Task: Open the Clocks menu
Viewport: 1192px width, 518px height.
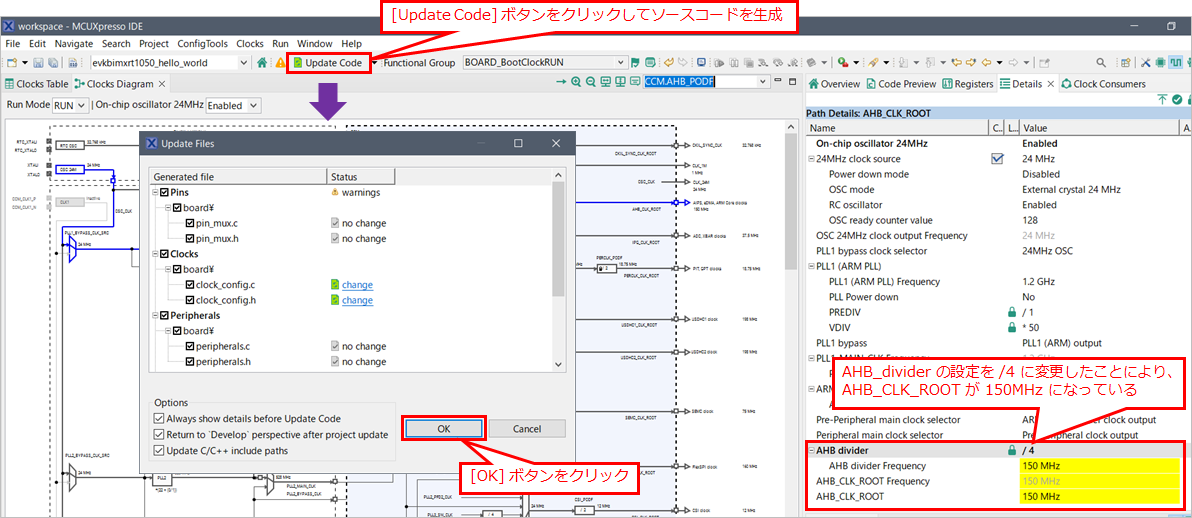Action: pos(250,44)
